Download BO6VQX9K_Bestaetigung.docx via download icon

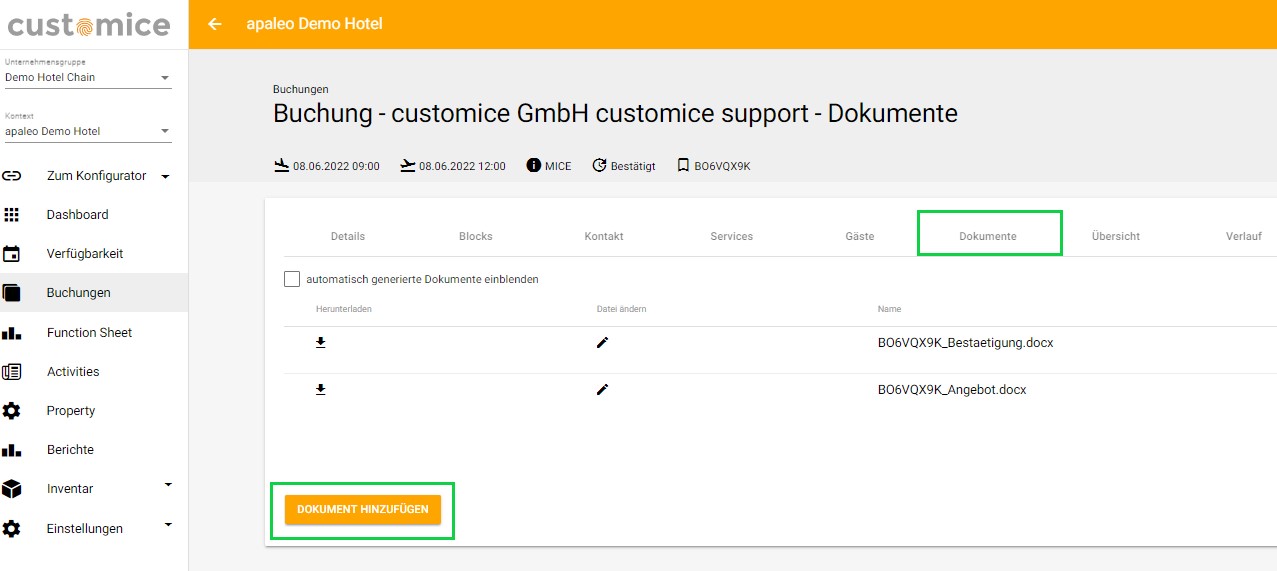pos(321,342)
